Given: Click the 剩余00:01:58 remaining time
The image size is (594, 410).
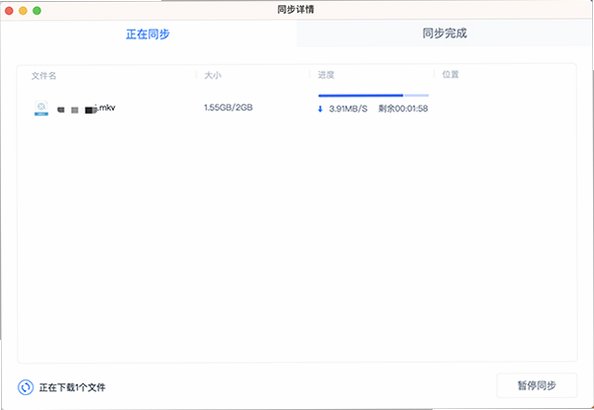Looking at the screenshot, I should point(403,109).
